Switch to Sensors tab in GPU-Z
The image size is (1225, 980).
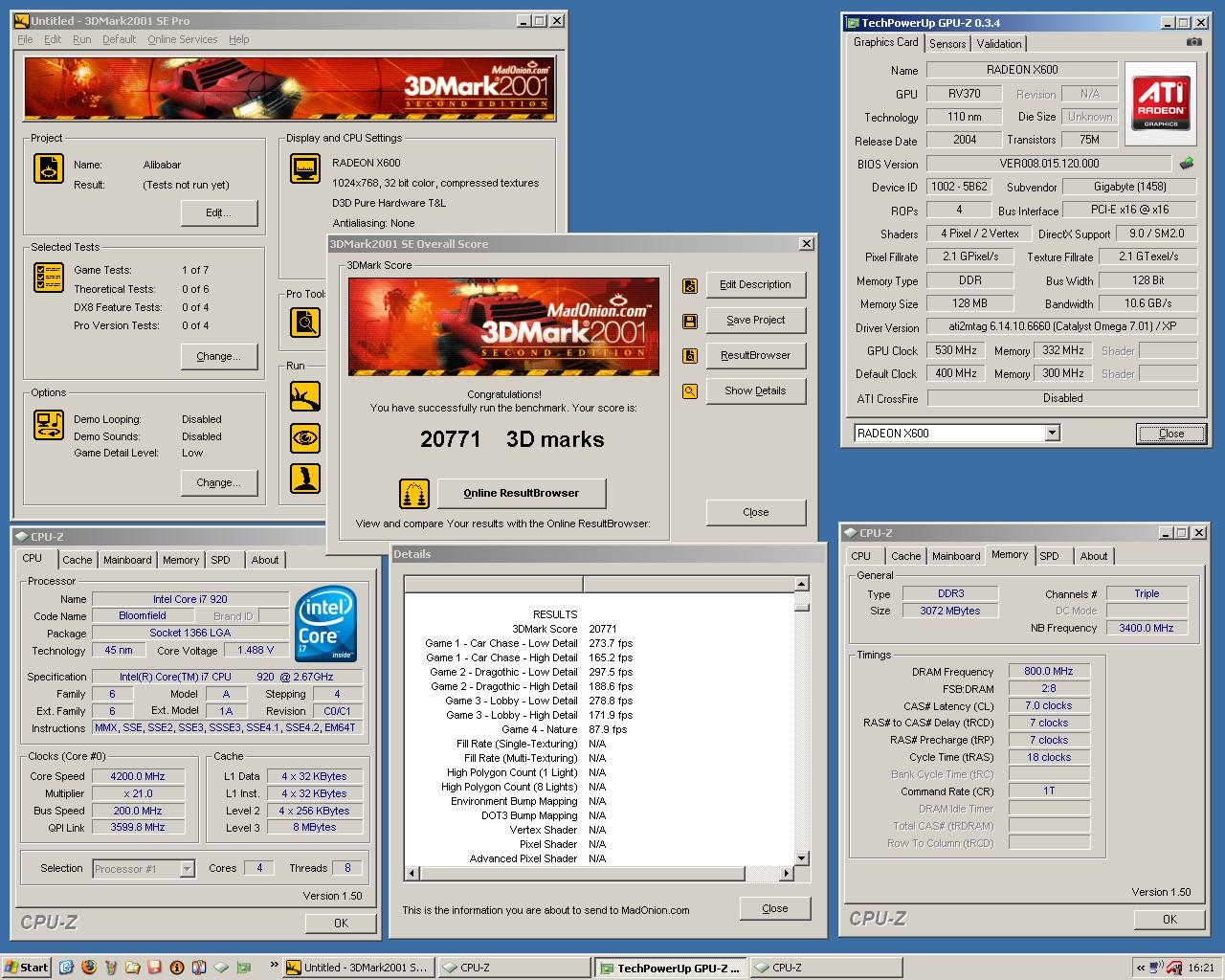[x=947, y=44]
